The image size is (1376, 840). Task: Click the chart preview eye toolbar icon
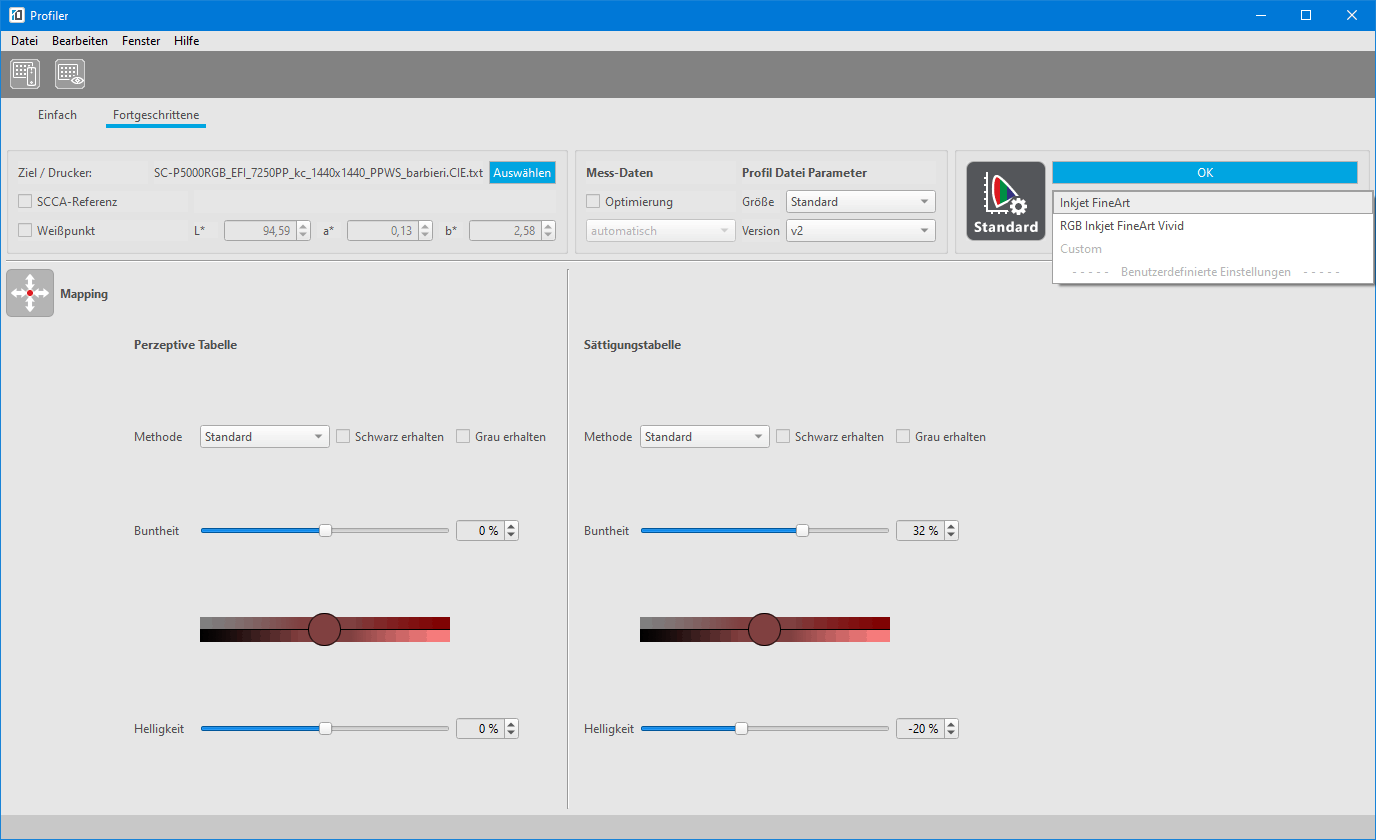pyautogui.click(x=70, y=74)
